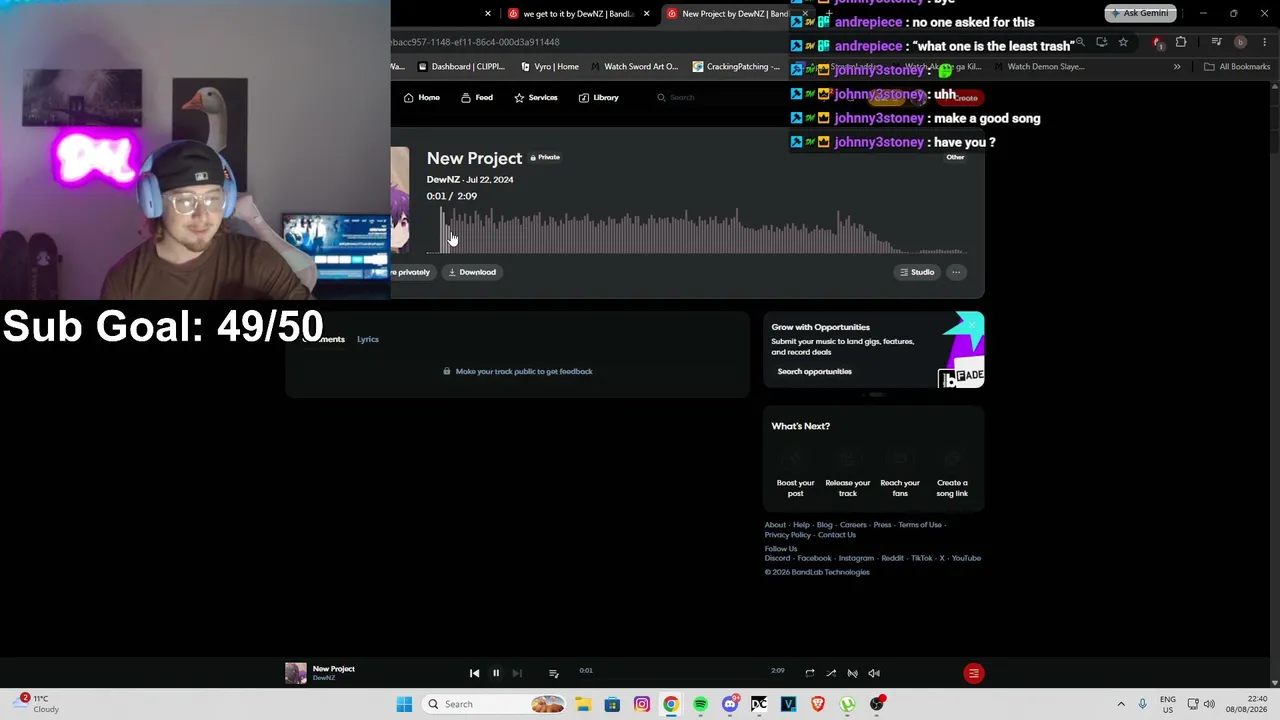The height and width of the screenshot is (720, 1280).
Task: Follow BandLab on Discord link
Action: (x=777, y=558)
